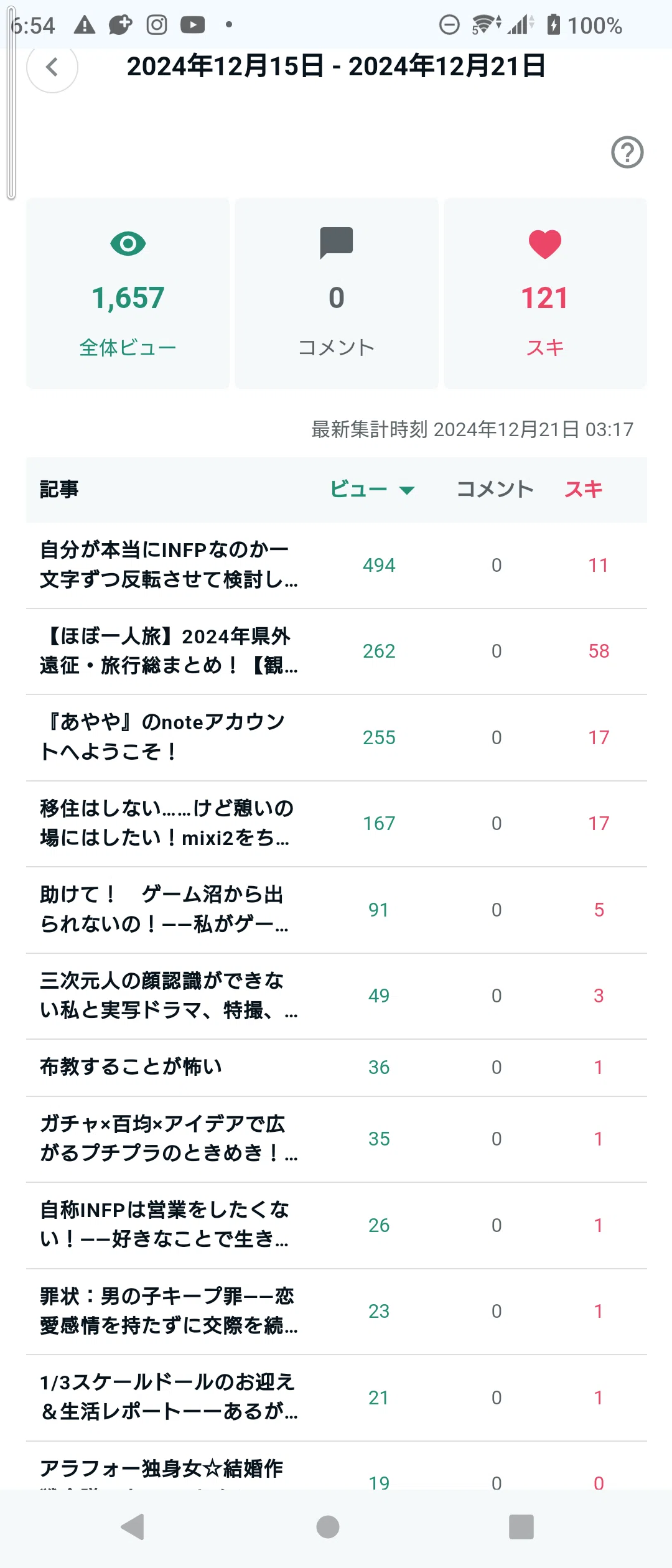This screenshot has height=1568, width=672.
Task: Open 布教することが怖い article
Action: click(x=337, y=1068)
